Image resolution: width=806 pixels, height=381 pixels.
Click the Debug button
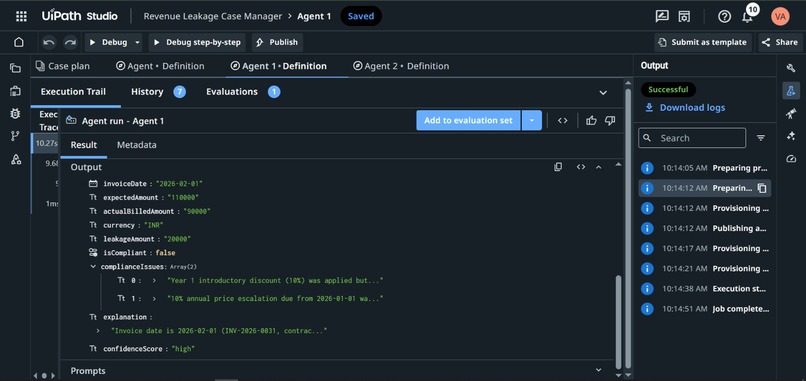tap(108, 42)
